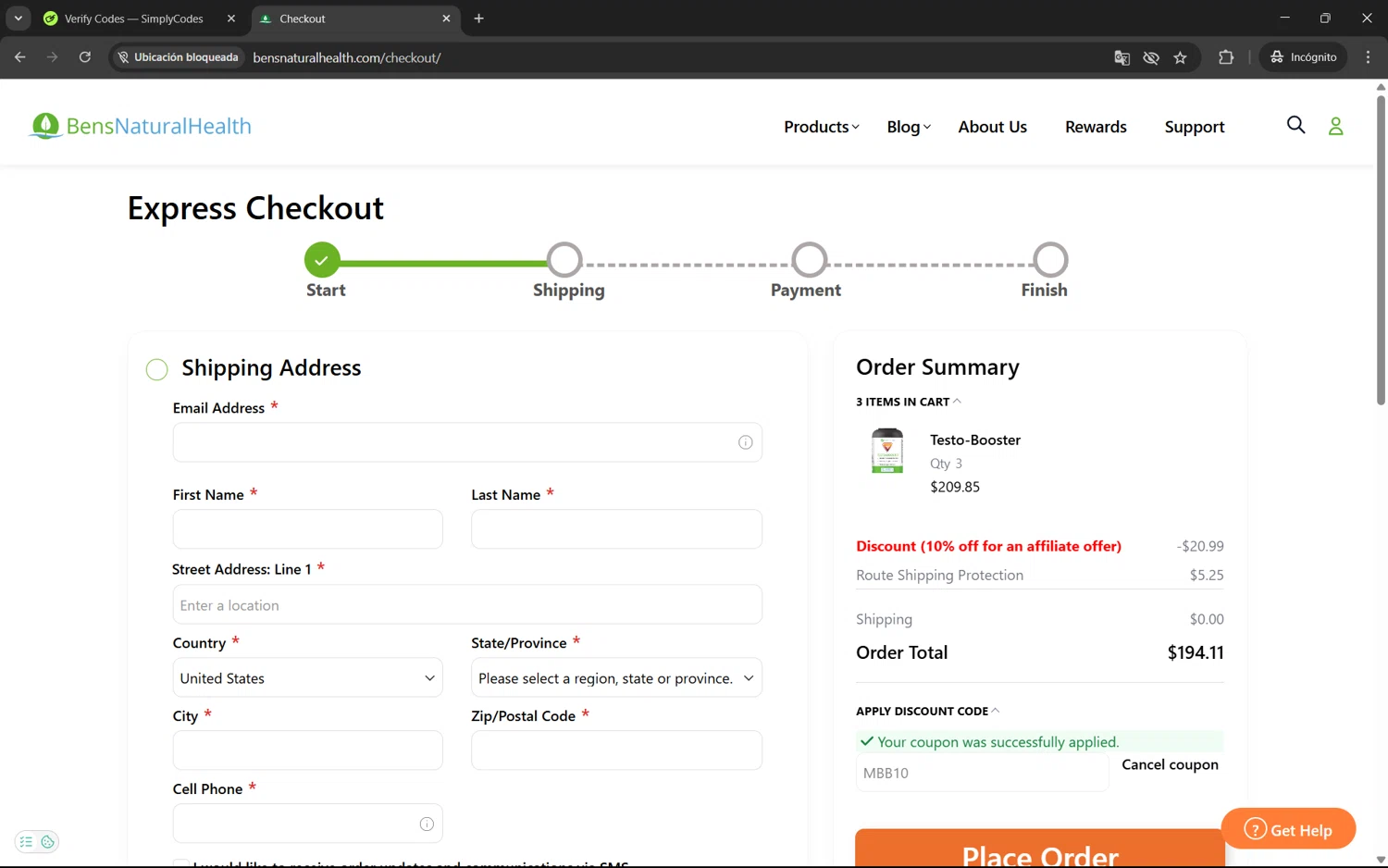Click the Cell Phone info icon
The height and width of the screenshot is (868, 1388).
427,824
